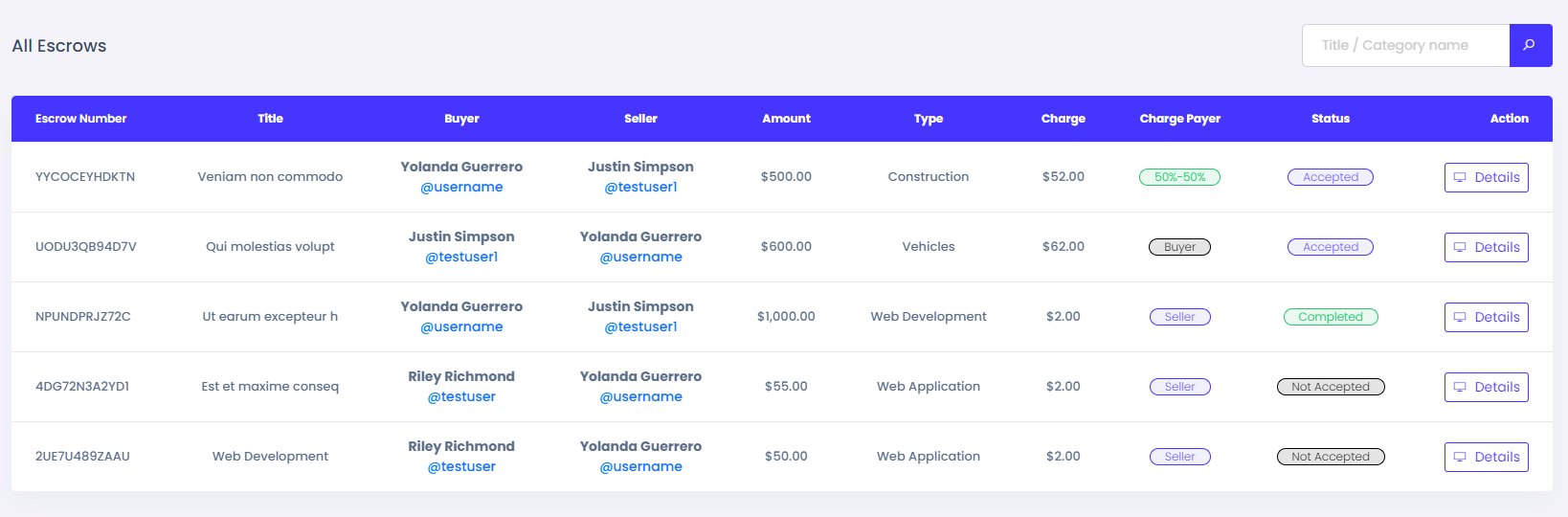Visit buyer @testuser1 profile in Vehicles row
The width and height of the screenshot is (1568, 517).
pos(461,257)
